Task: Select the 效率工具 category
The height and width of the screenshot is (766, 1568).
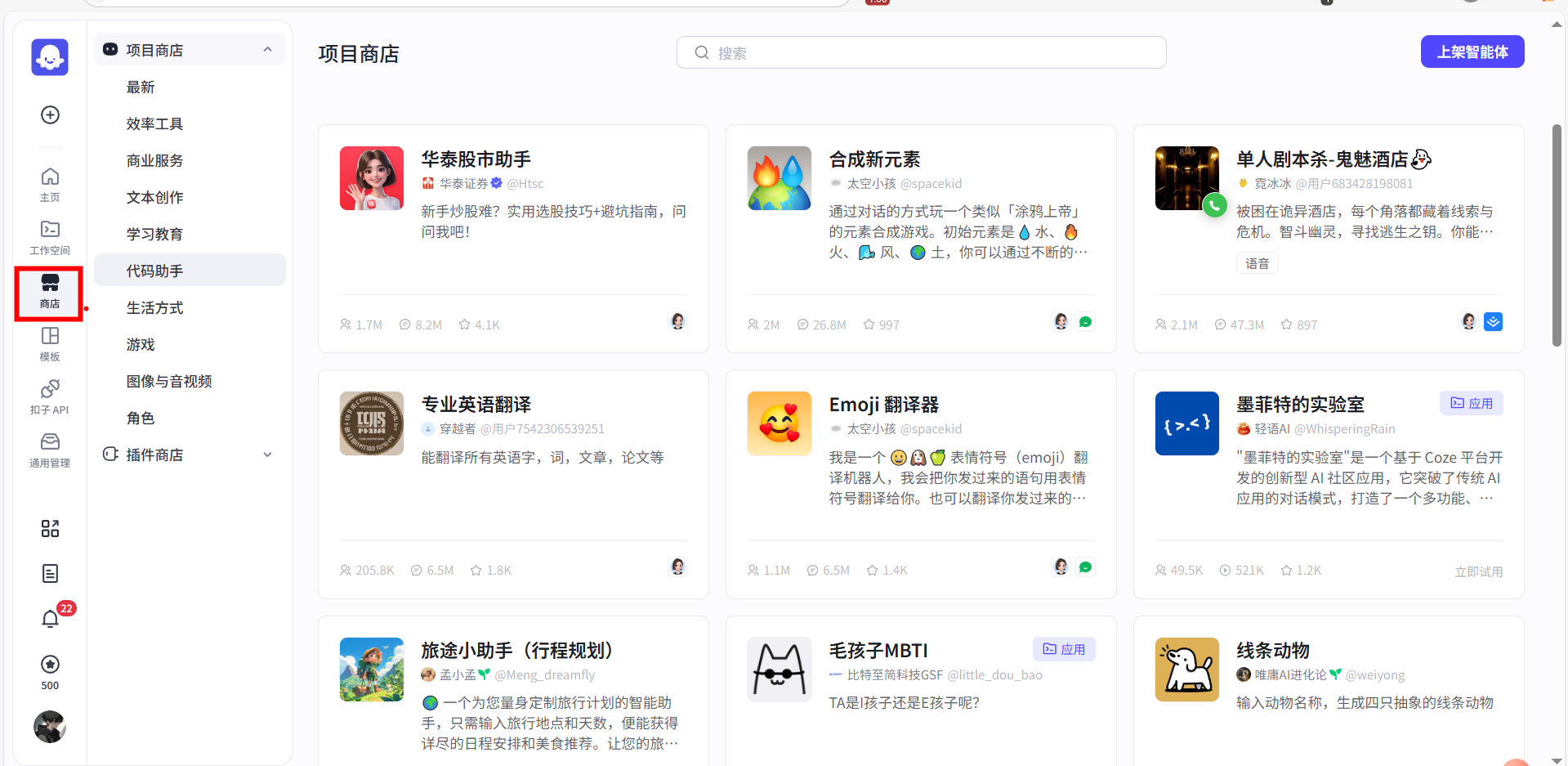Action: tap(154, 123)
